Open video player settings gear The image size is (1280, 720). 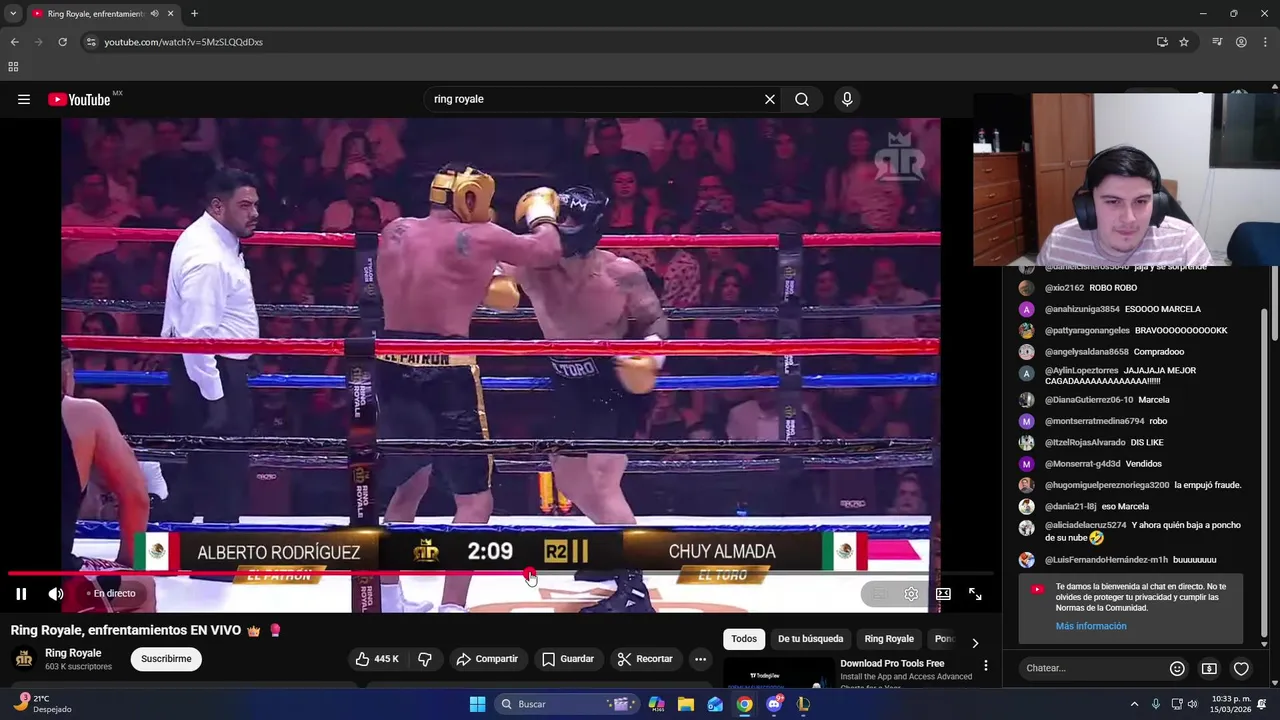pos(911,594)
